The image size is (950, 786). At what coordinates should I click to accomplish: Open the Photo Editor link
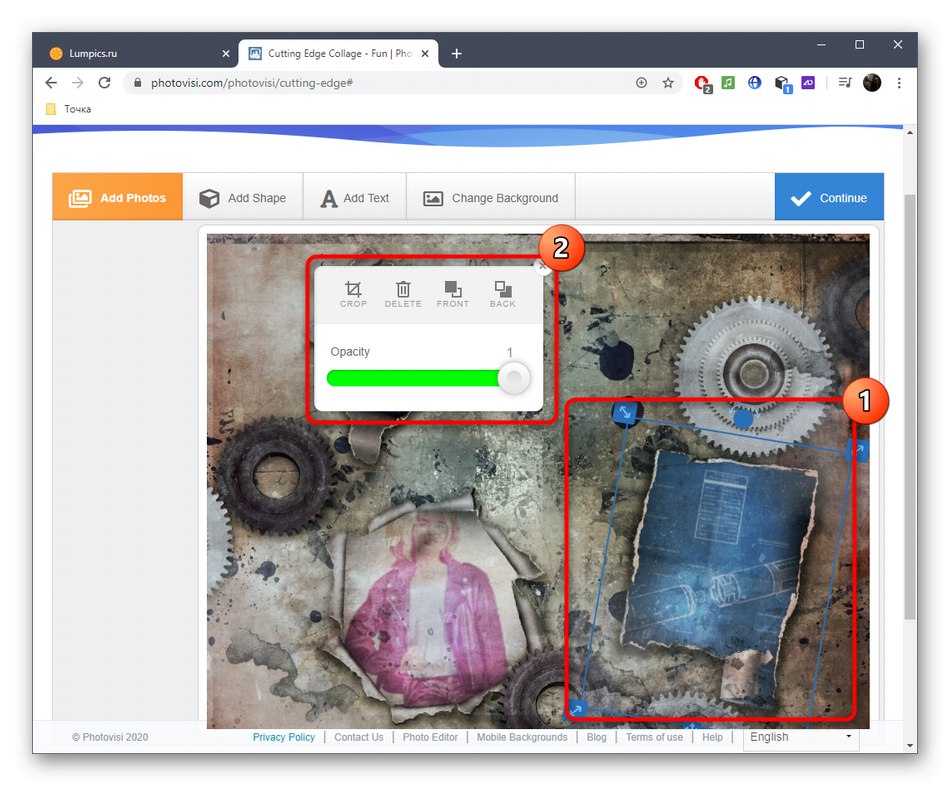[430, 737]
